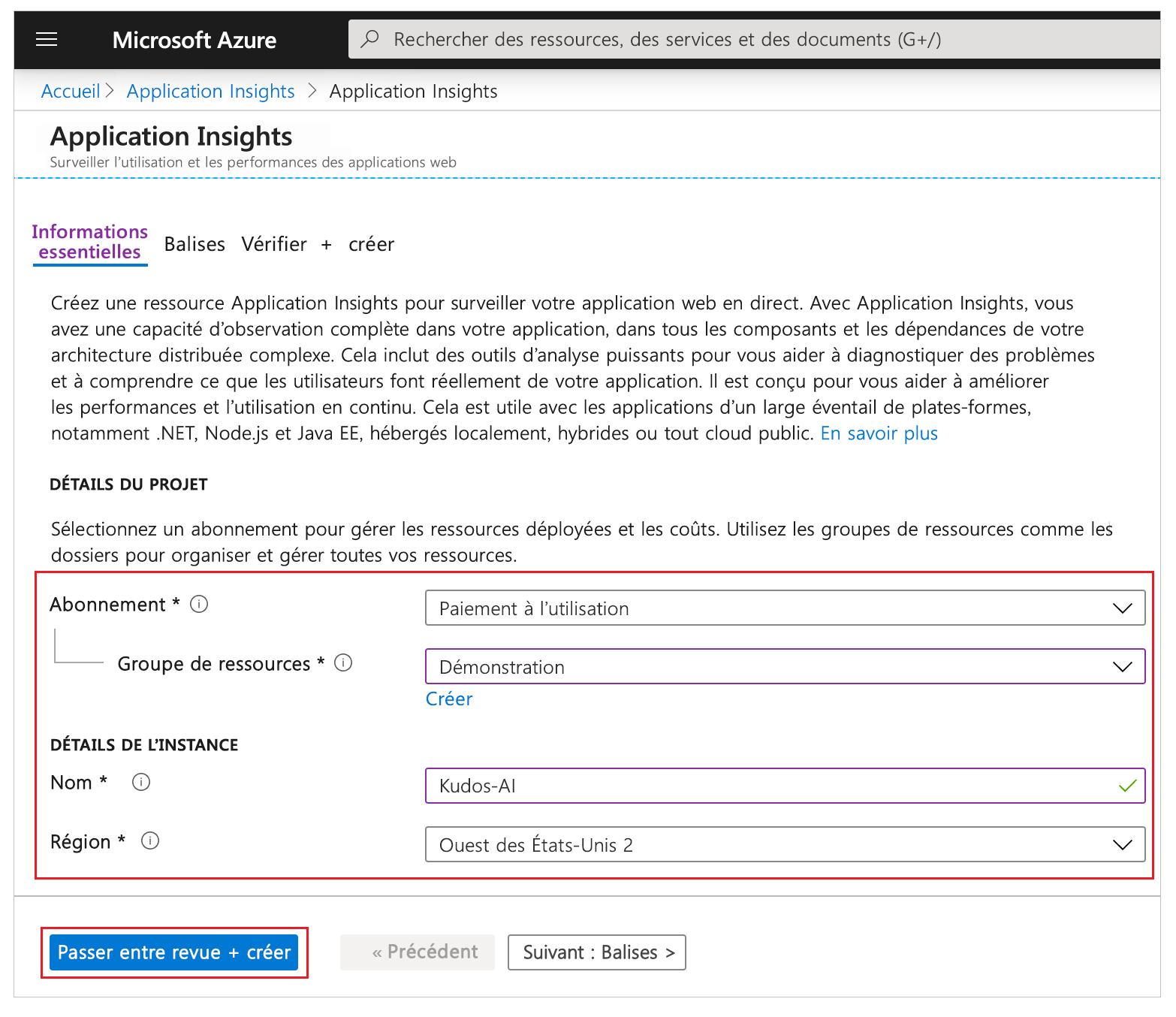Click the Nom field containing Kudos-AI
1176x1017 pixels.
(x=785, y=786)
